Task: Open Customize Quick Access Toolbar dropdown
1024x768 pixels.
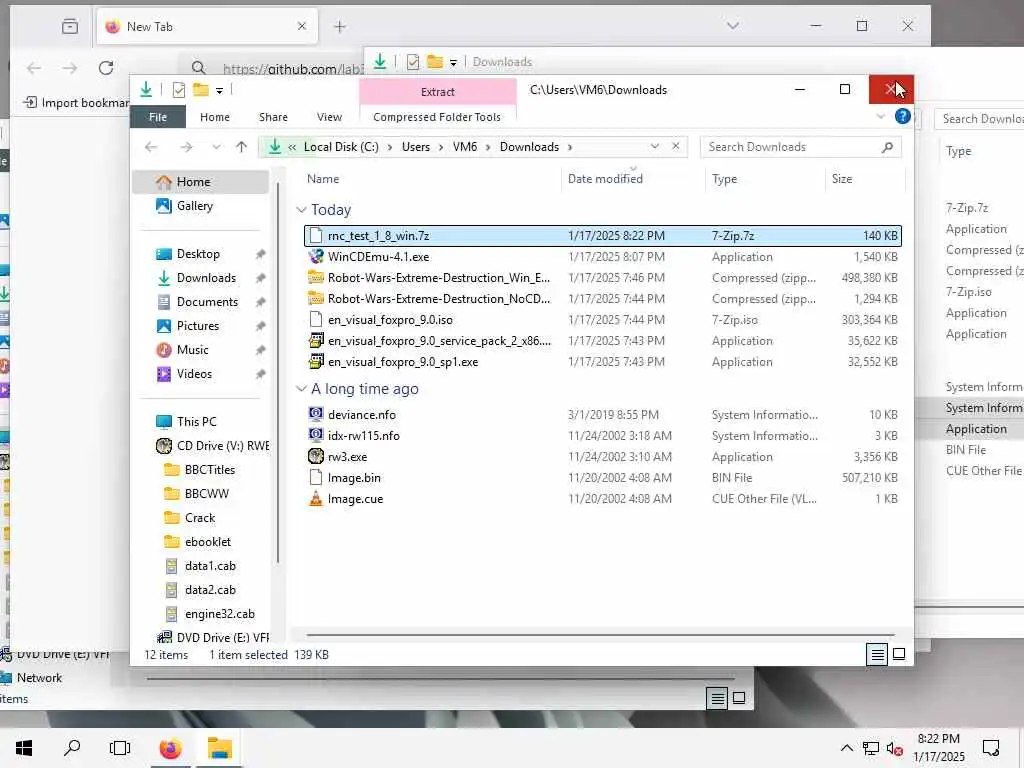Action: [x=219, y=91]
